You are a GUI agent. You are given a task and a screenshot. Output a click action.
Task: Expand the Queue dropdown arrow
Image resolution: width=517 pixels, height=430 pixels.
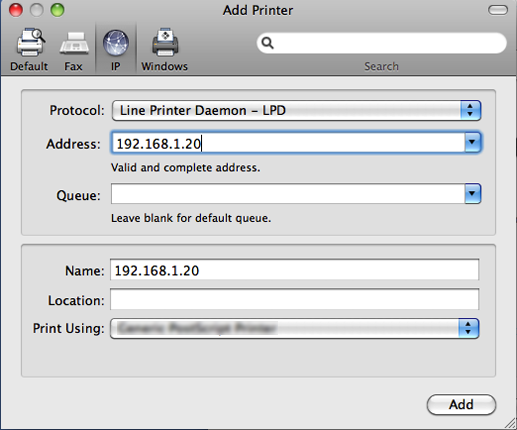click(472, 193)
